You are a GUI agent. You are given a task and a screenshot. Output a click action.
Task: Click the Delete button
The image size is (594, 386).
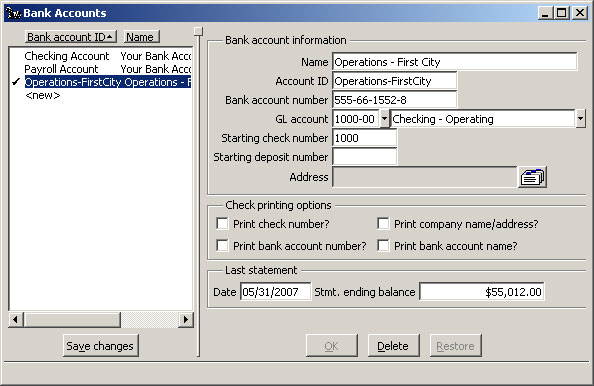[x=394, y=345]
